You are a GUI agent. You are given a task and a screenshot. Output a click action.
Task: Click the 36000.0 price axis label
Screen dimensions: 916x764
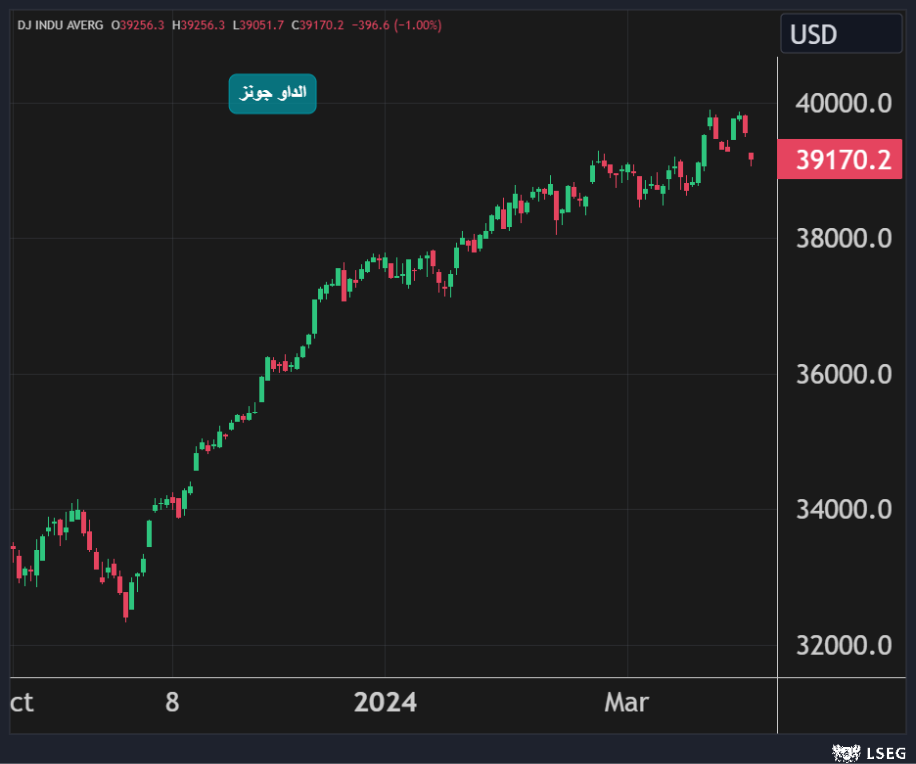(842, 374)
